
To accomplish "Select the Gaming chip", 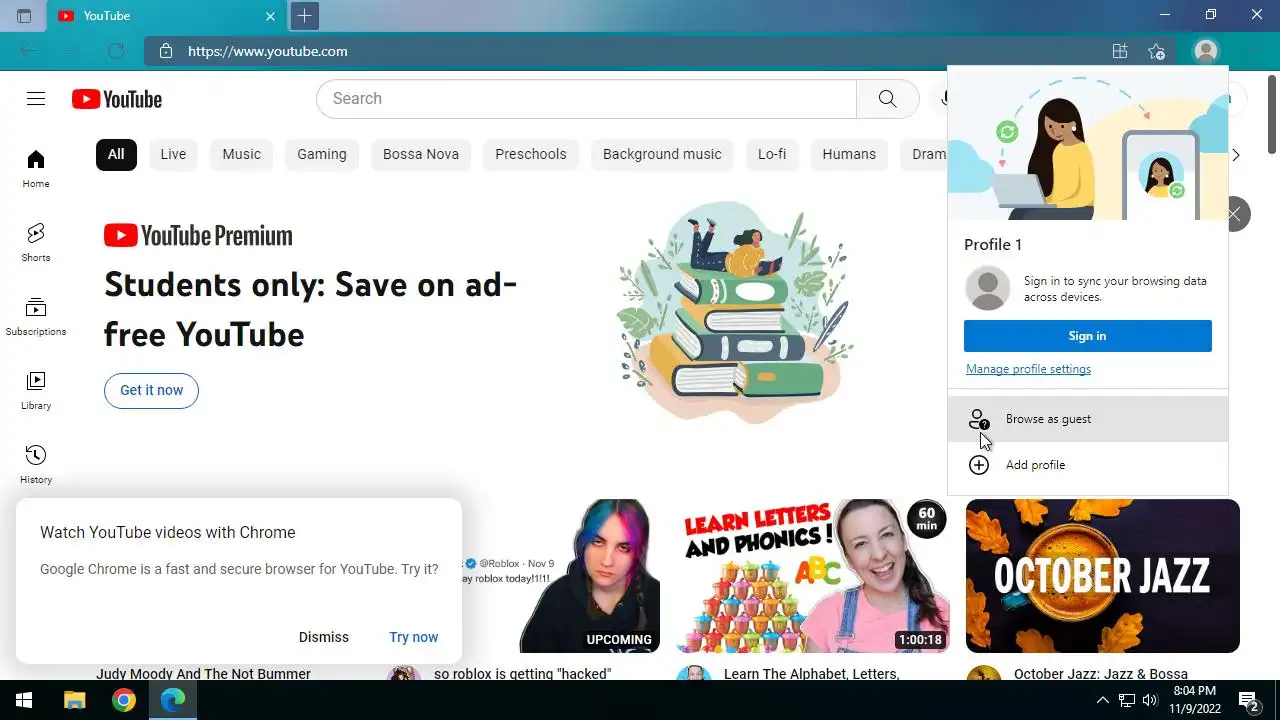I will click(x=322, y=154).
